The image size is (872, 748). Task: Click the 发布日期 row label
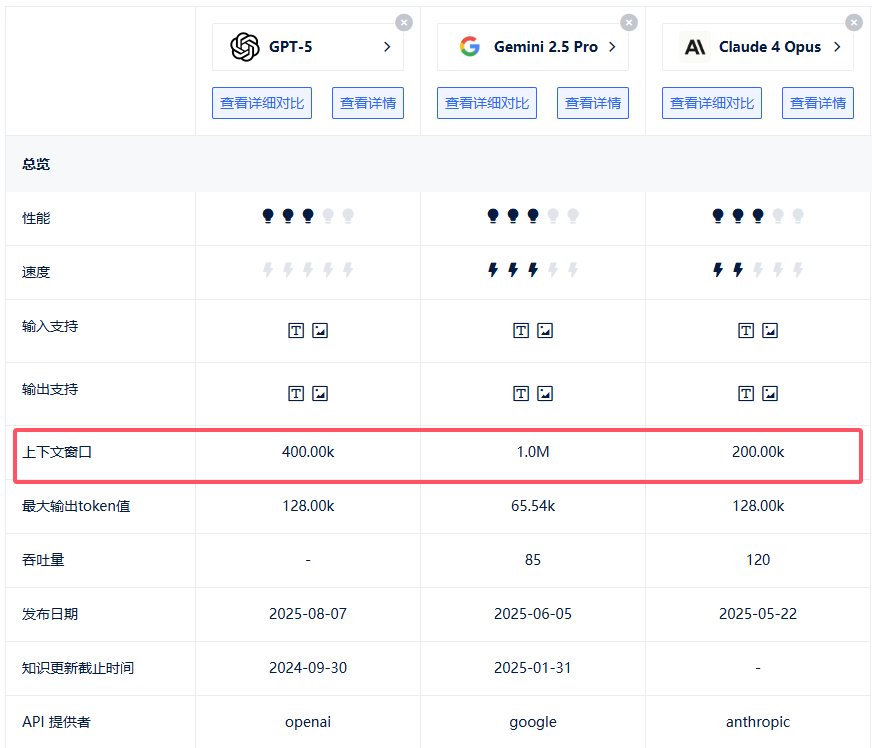[50, 614]
